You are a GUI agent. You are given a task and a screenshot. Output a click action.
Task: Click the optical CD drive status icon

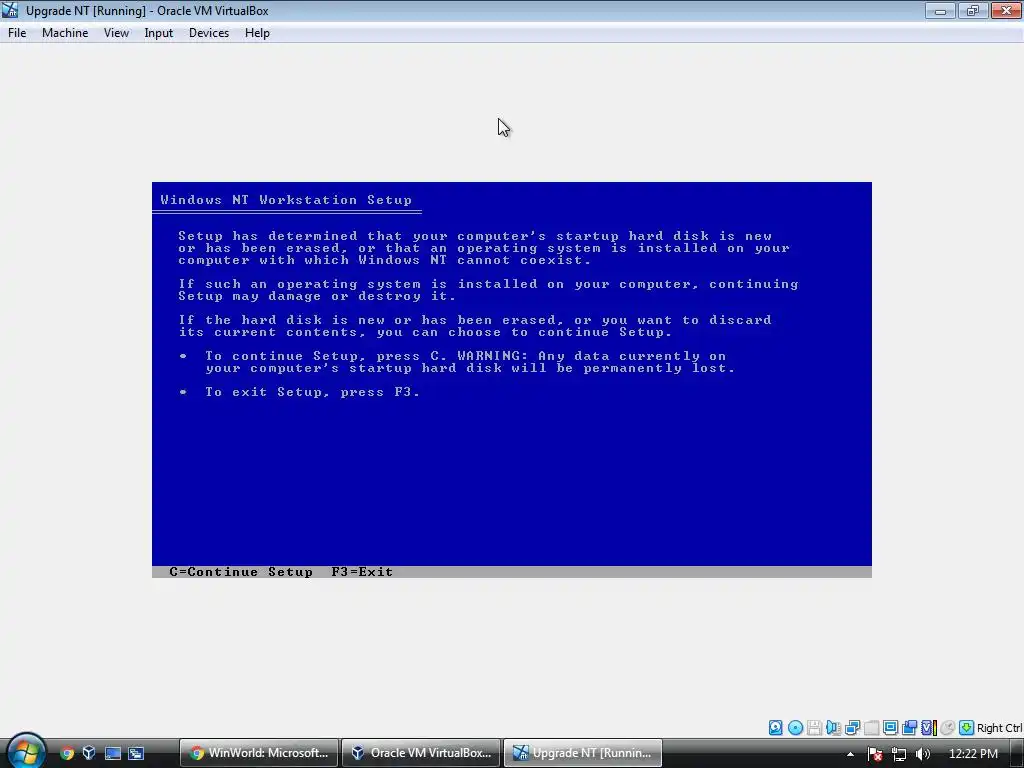coord(795,728)
